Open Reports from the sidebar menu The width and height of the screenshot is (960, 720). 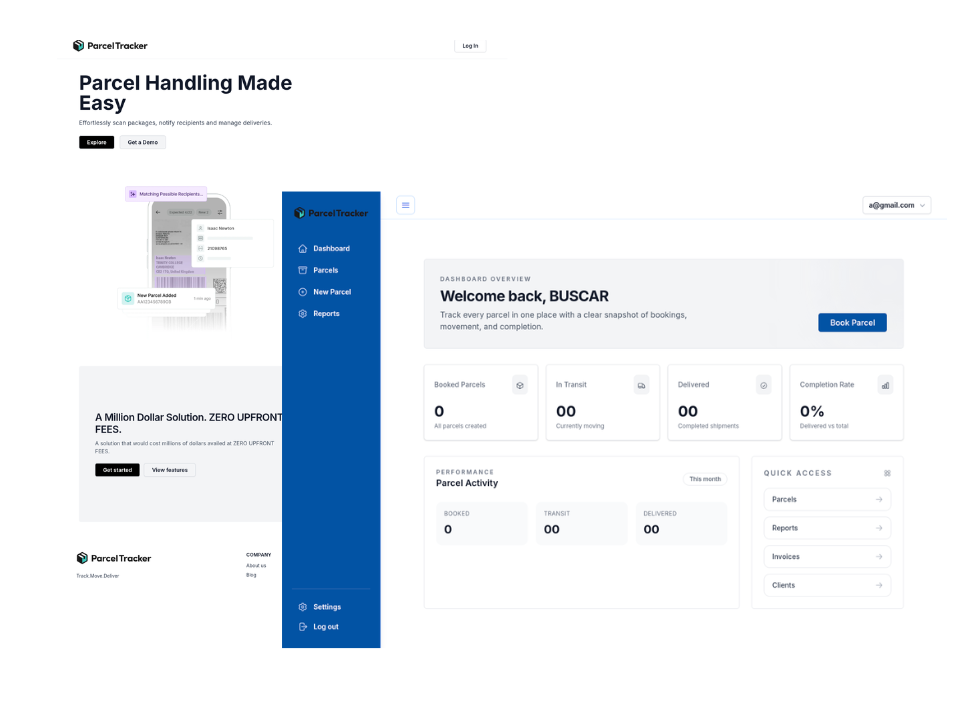pyautogui.click(x=327, y=313)
